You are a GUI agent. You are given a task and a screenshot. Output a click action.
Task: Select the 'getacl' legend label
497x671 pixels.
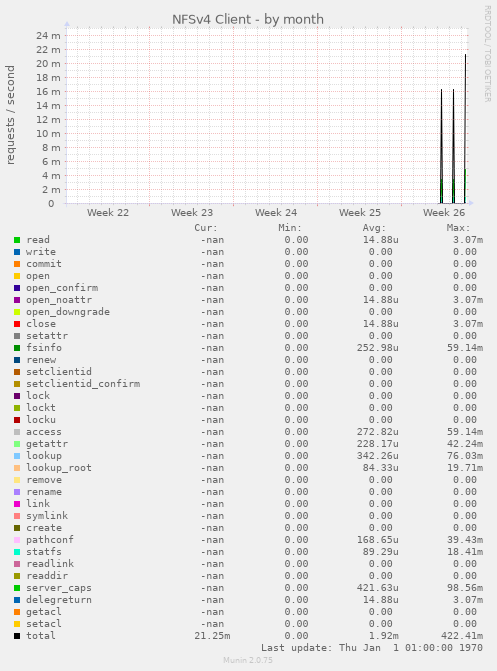tap(44, 612)
